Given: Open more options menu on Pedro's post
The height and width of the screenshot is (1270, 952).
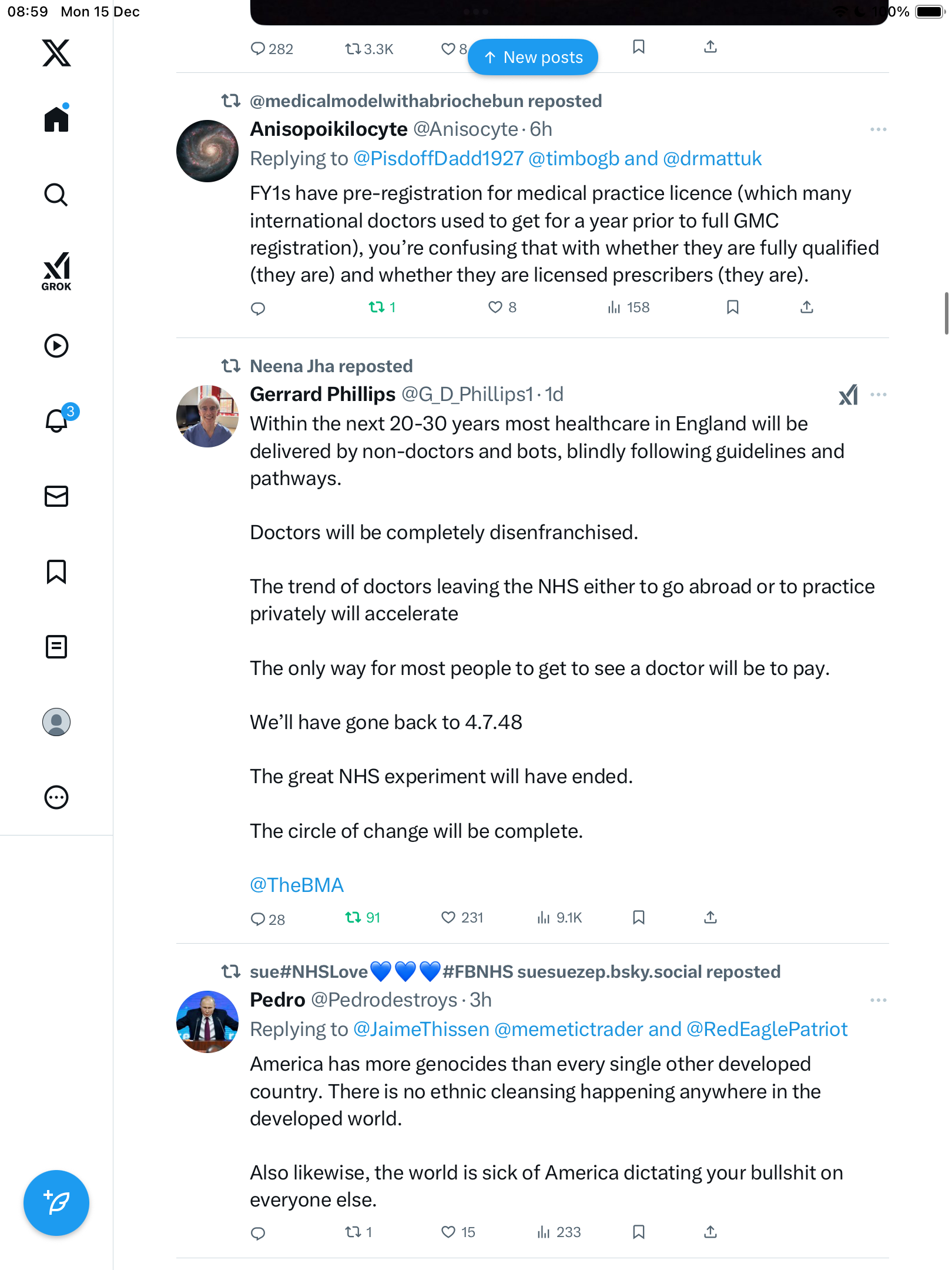Looking at the screenshot, I should click(878, 1000).
